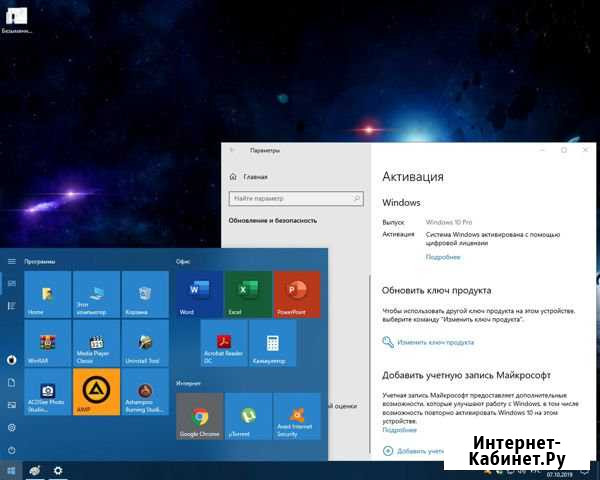Open user account avatar in Start rail
This screenshot has width=600, height=480.
click(12, 360)
